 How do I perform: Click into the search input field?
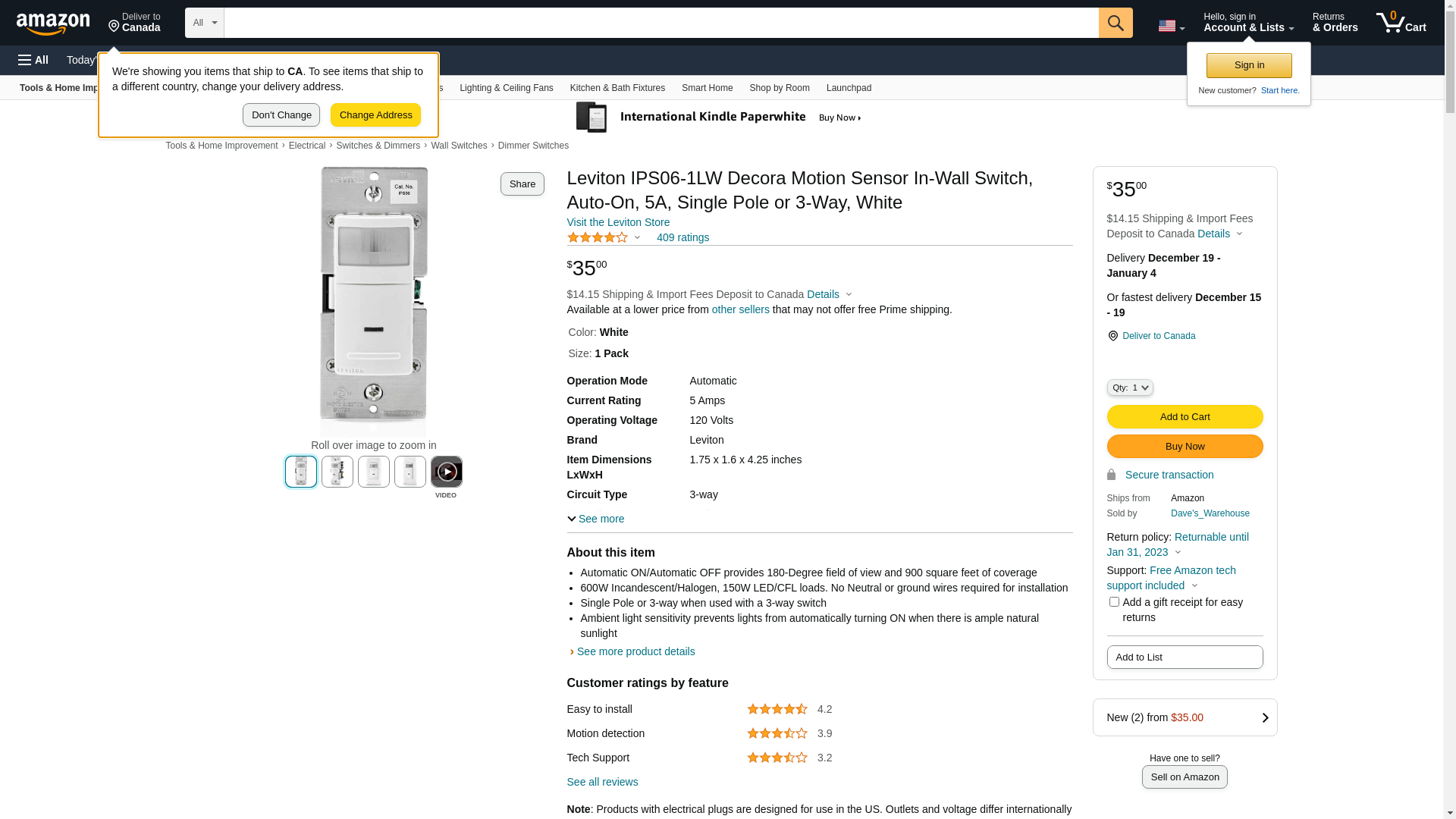(x=660, y=23)
